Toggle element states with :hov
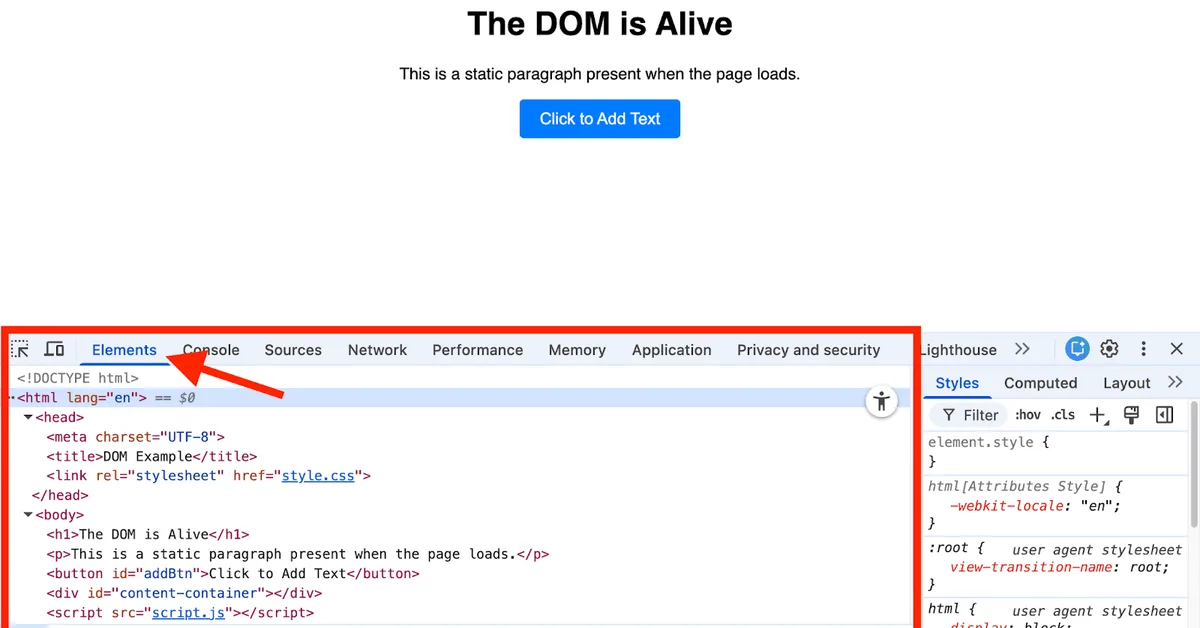This screenshot has width=1200, height=628. [1027, 414]
